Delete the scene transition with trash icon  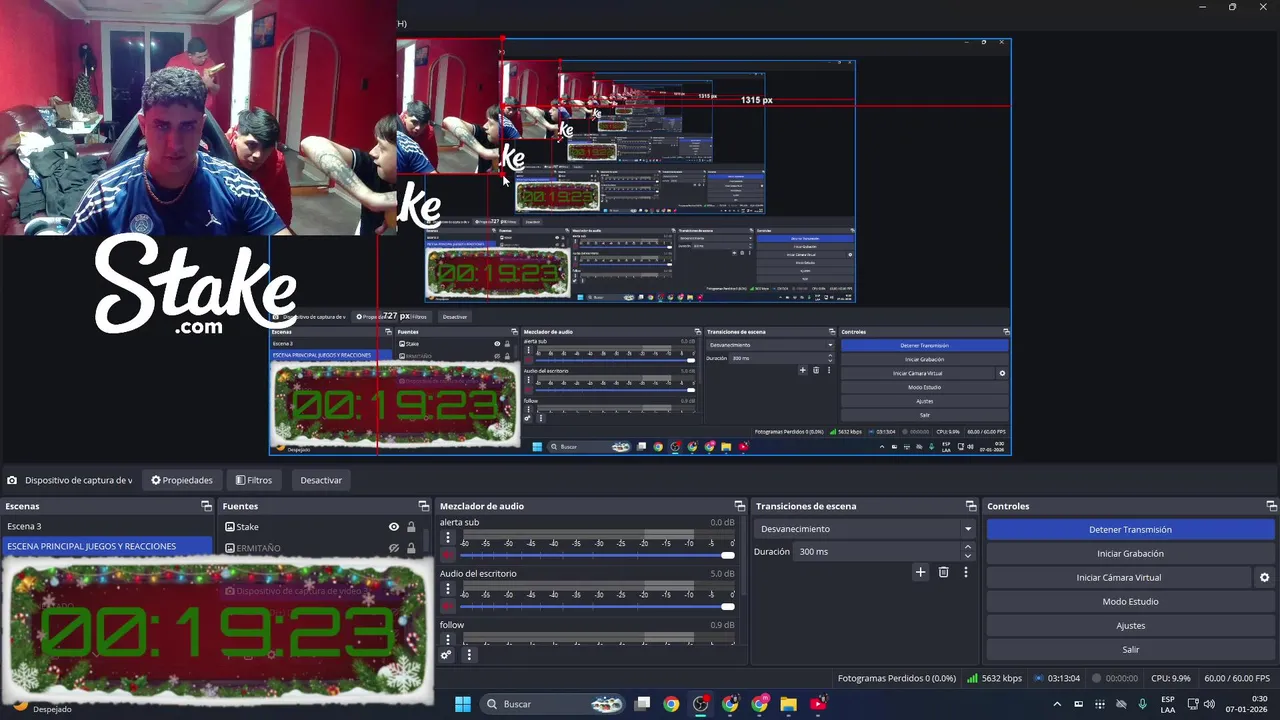(x=943, y=572)
